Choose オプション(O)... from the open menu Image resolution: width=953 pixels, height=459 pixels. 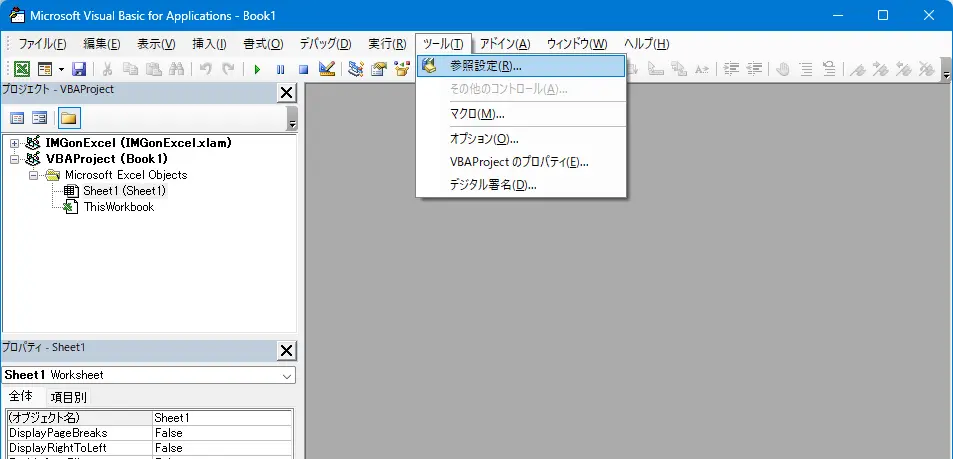(484, 138)
